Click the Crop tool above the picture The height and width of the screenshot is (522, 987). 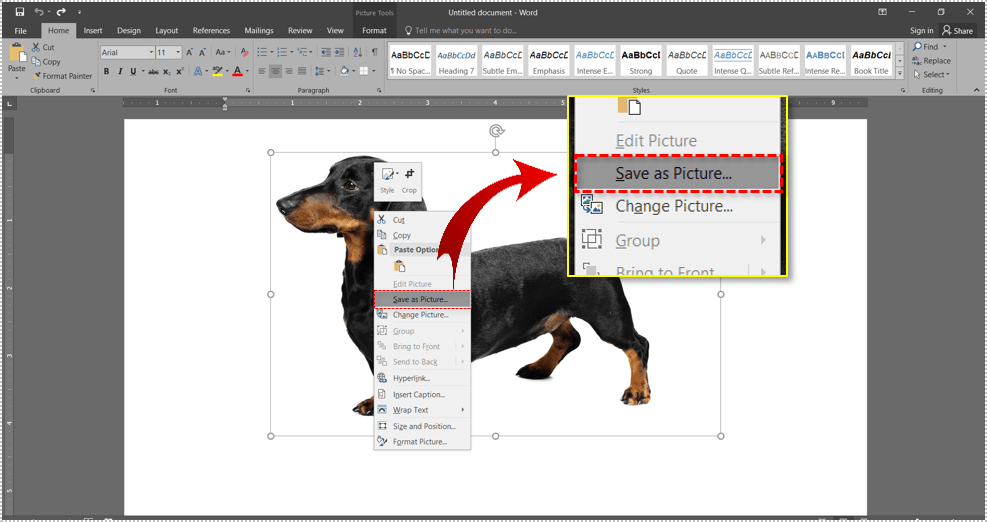point(409,179)
